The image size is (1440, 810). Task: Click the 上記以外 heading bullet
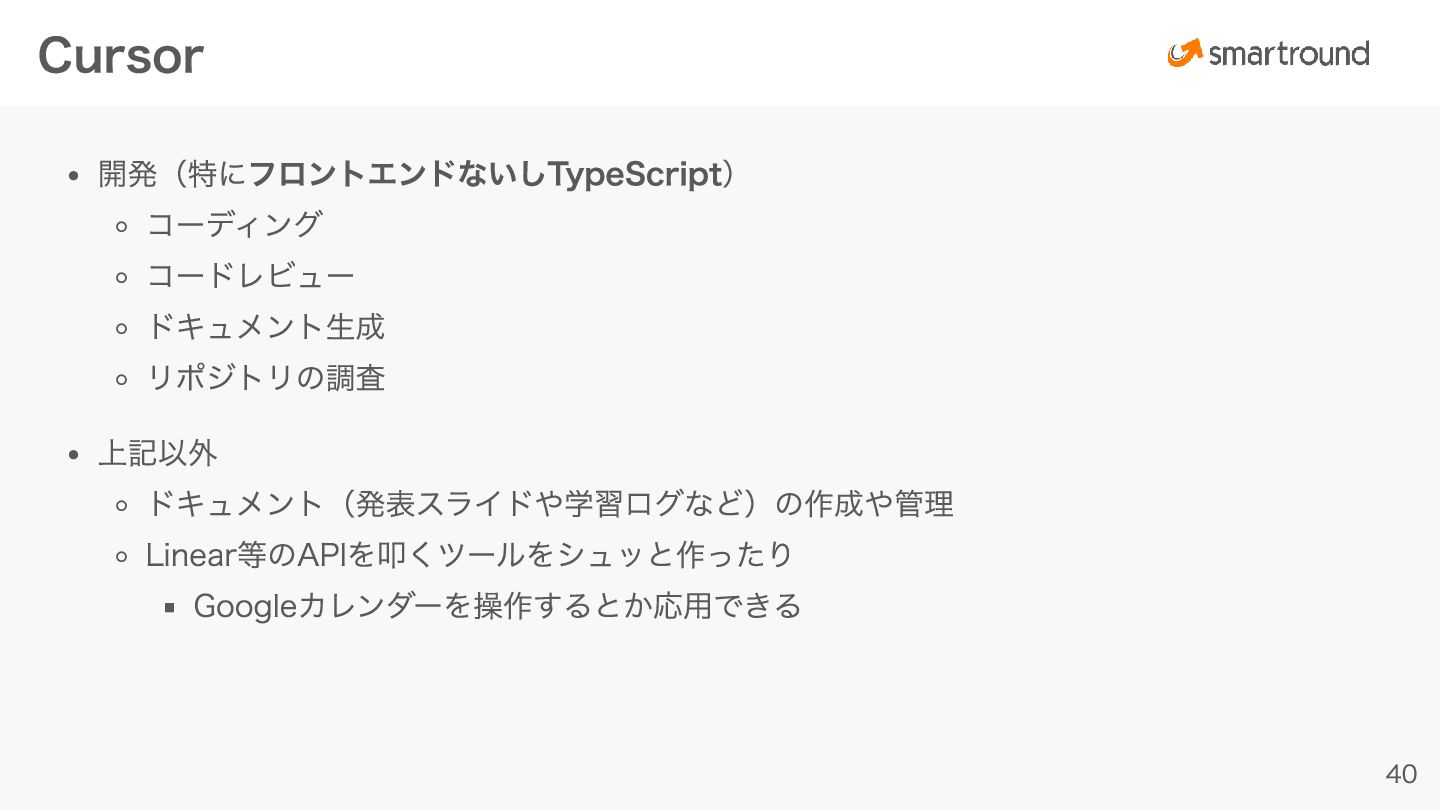coord(158,453)
